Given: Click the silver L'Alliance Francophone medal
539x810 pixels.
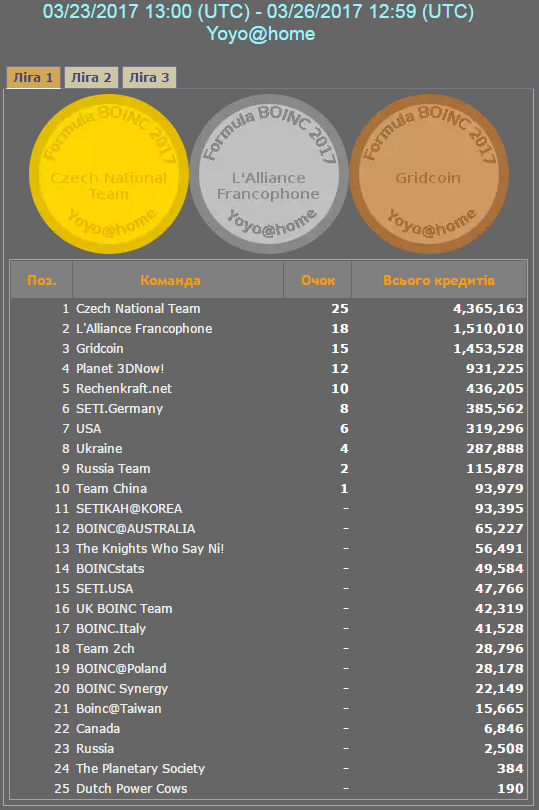Looking at the screenshot, I should point(269,174).
